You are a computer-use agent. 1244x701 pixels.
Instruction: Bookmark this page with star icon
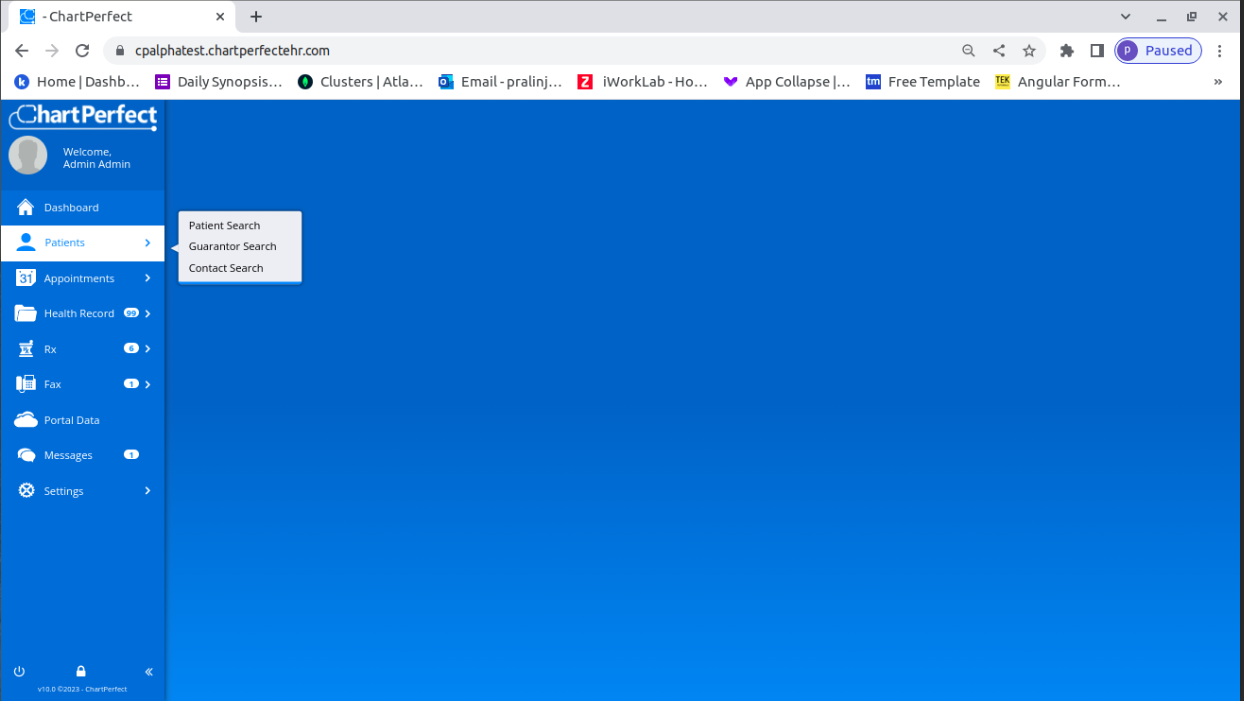(x=1028, y=50)
